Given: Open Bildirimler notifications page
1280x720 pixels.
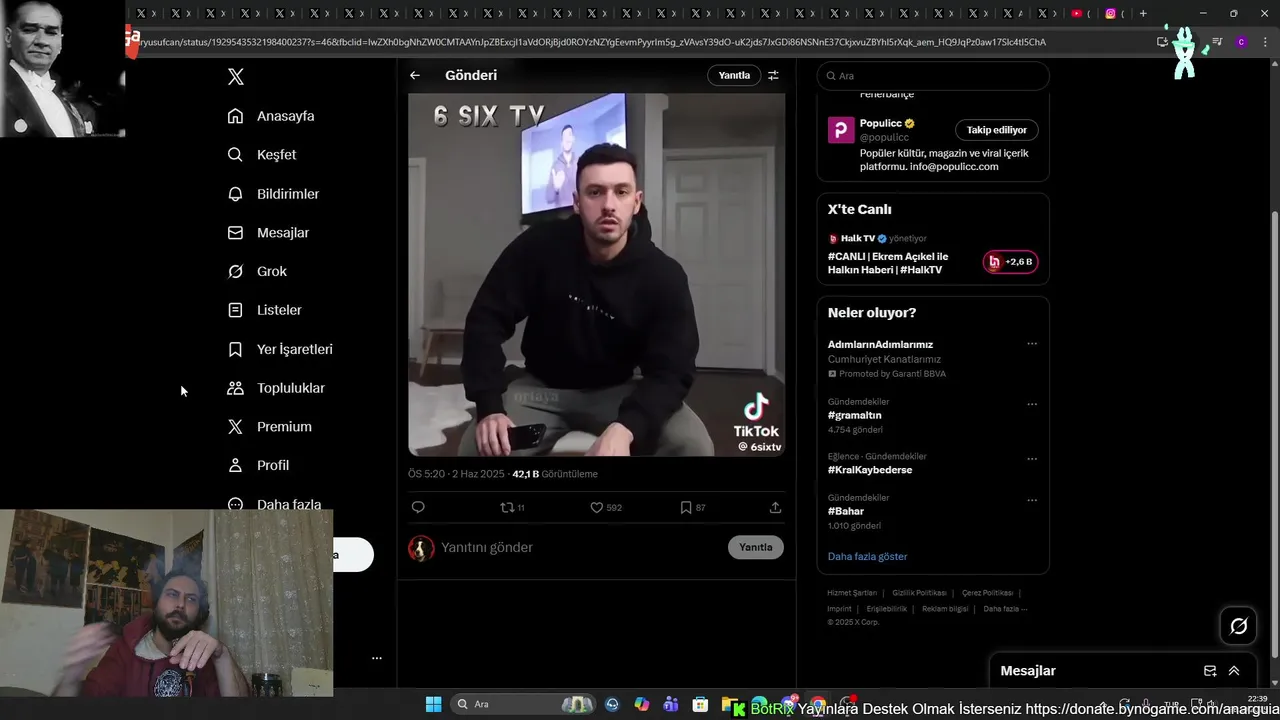Looking at the screenshot, I should coord(274,194).
